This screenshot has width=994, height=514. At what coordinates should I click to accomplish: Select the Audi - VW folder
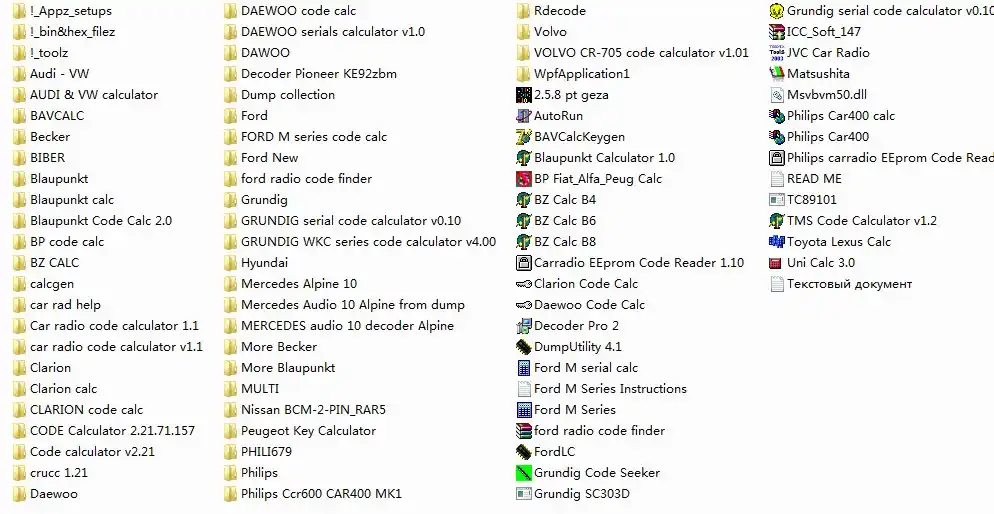(x=51, y=74)
